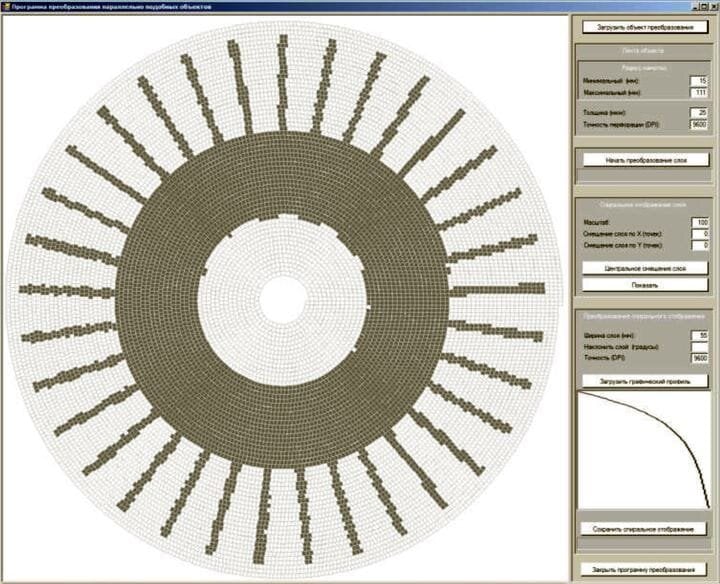The height and width of the screenshot is (584, 720).
Task: Click the lower 'Точность (DPI)' field
Action: [698, 357]
